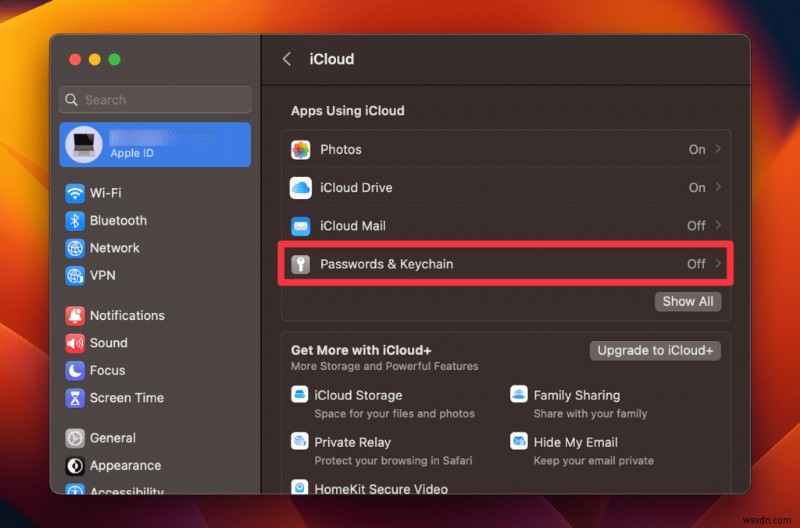Click the Apple ID avatar picture
This screenshot has height=528, width=800.
84,145
